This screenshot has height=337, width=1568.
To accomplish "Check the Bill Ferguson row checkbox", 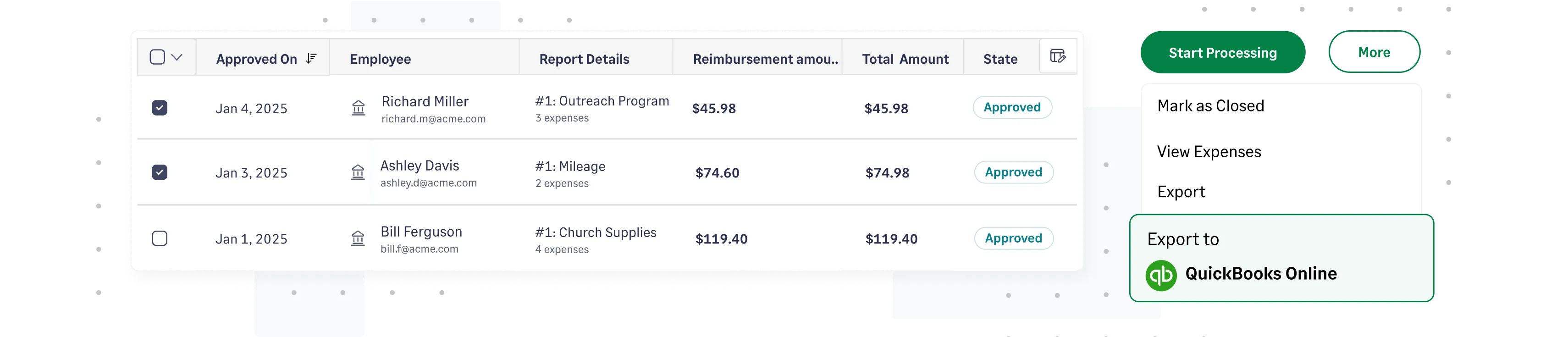I will pos(160,238).
